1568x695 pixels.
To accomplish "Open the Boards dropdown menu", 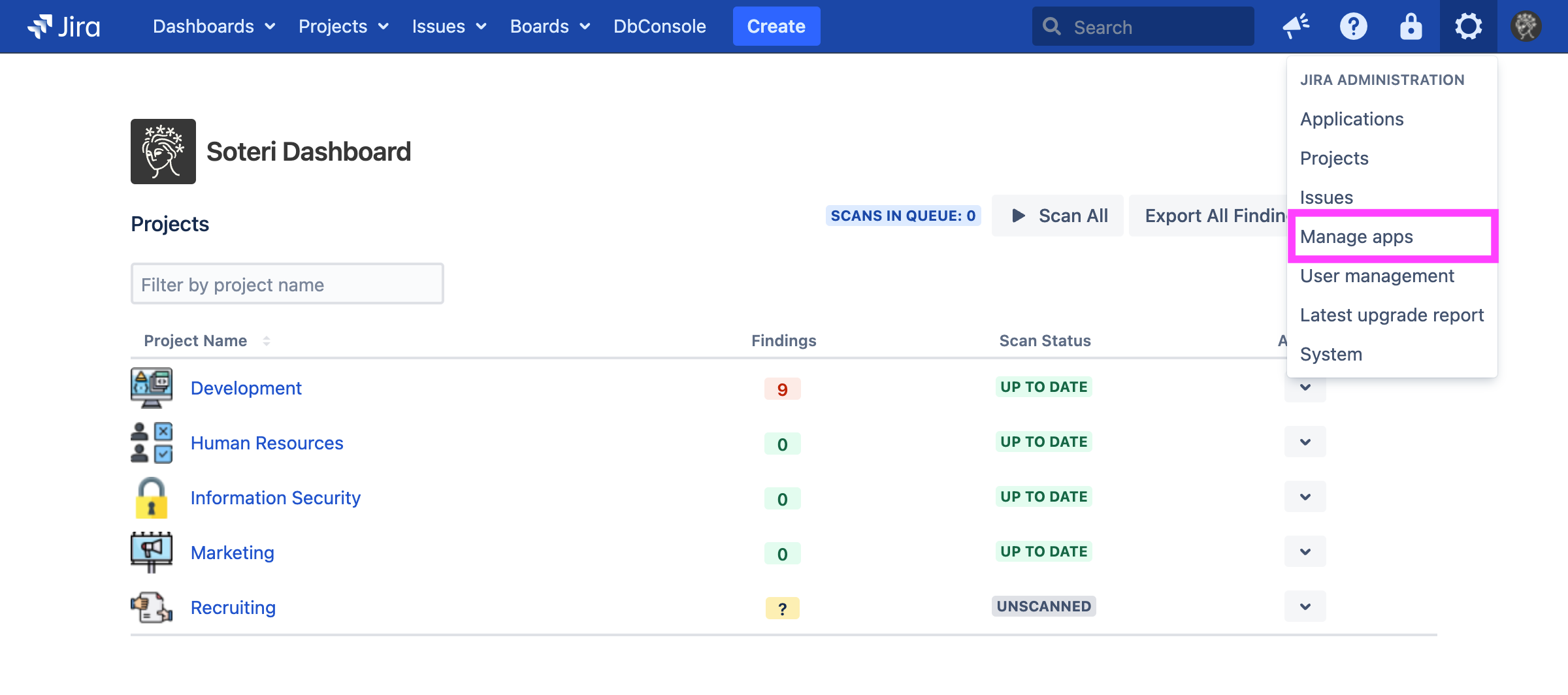I will coord(549,27).
